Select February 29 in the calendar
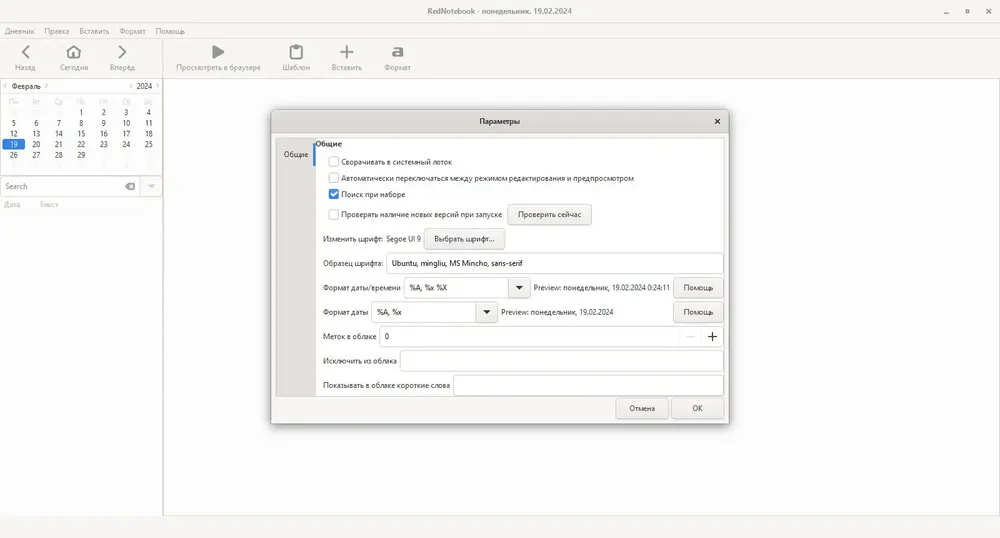1000x538 pixels. point(81,155)
